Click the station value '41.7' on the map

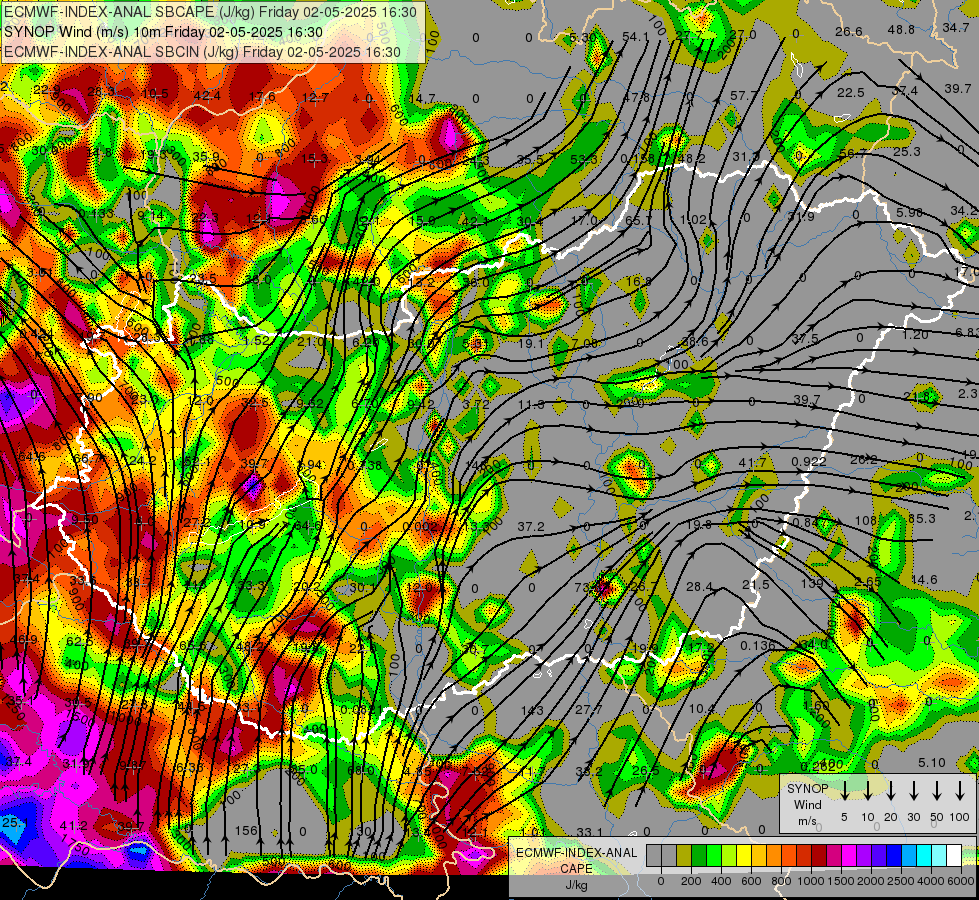pos(752,463)
